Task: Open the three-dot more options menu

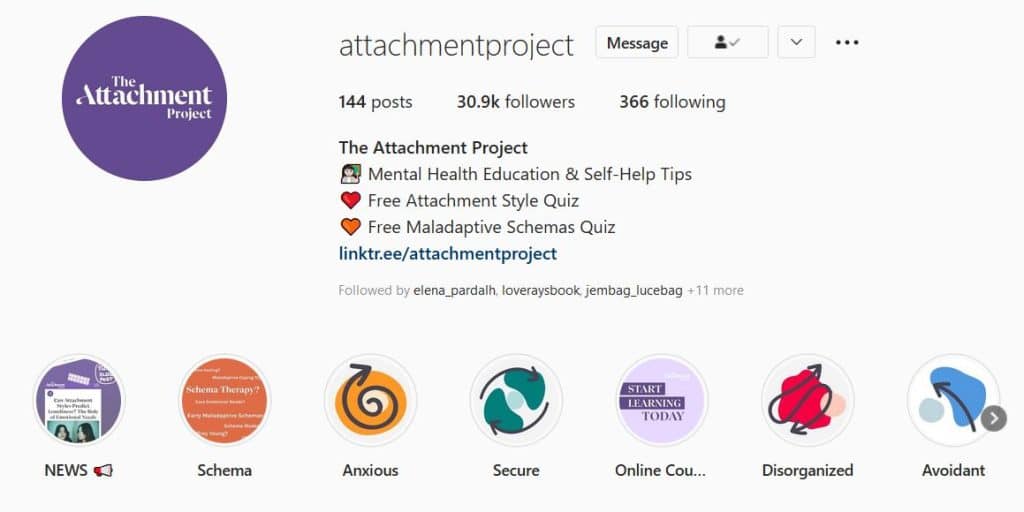Action: point(847,42)
